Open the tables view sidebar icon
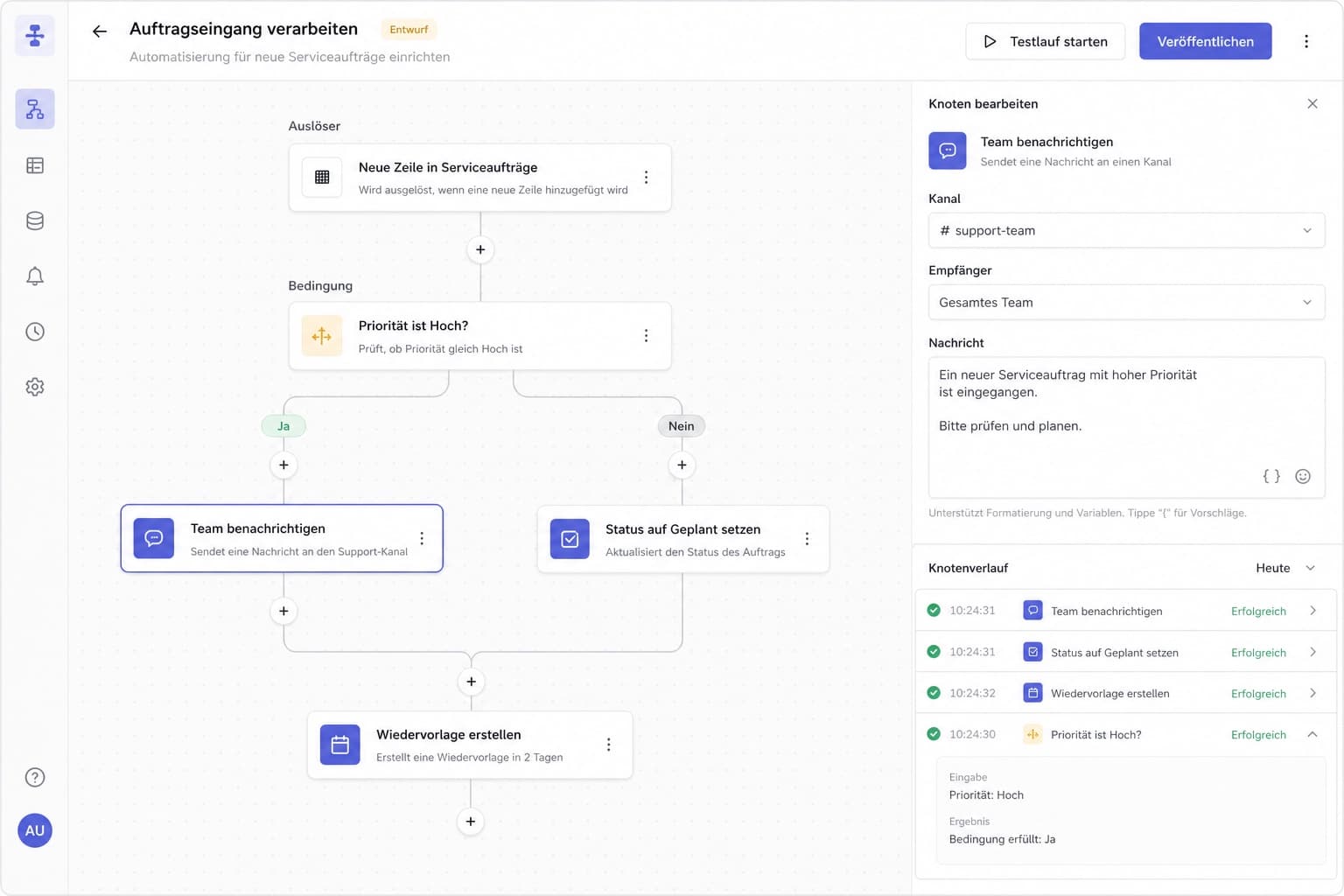The width and height of the screenshot is (1344, 896). 35,165
